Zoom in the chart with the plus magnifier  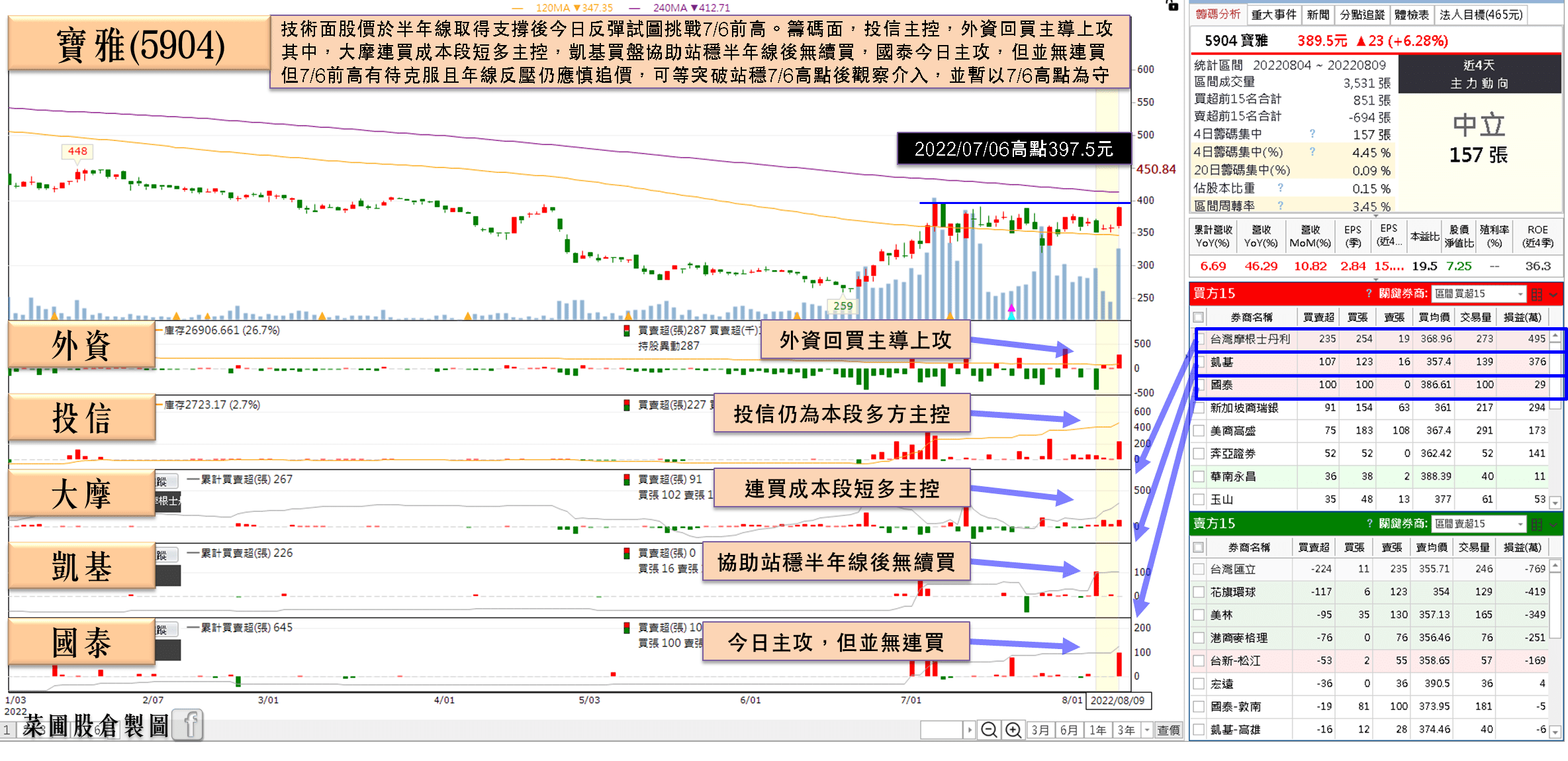point(1013,730)
